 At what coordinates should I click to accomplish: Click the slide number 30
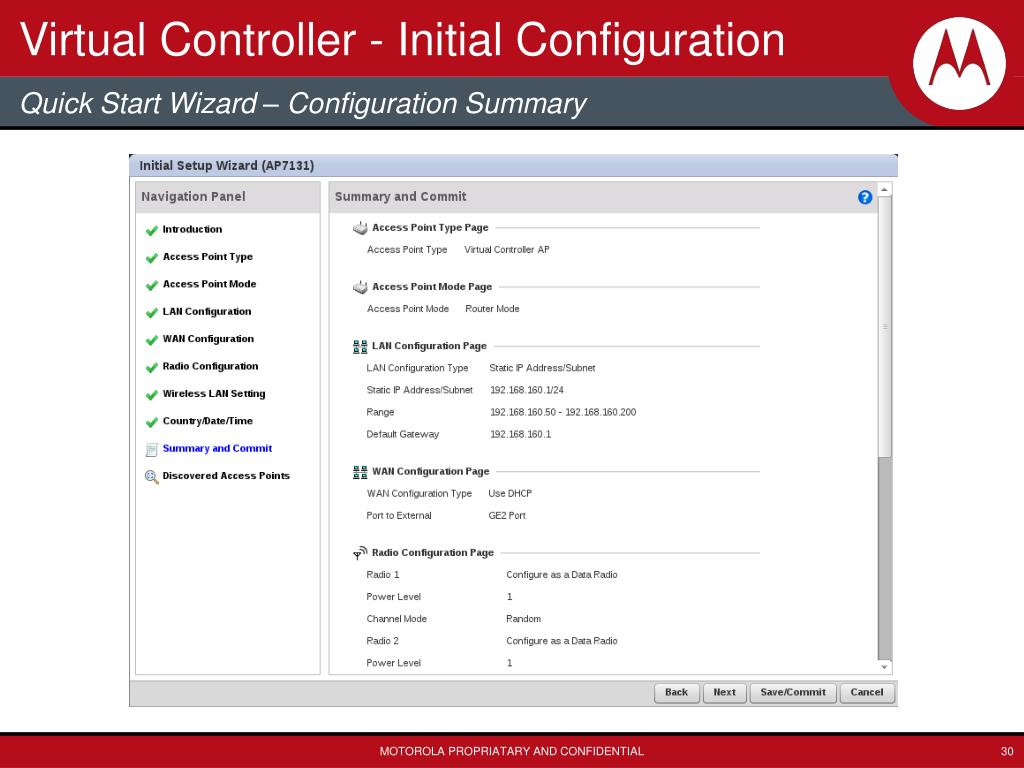1007,752
